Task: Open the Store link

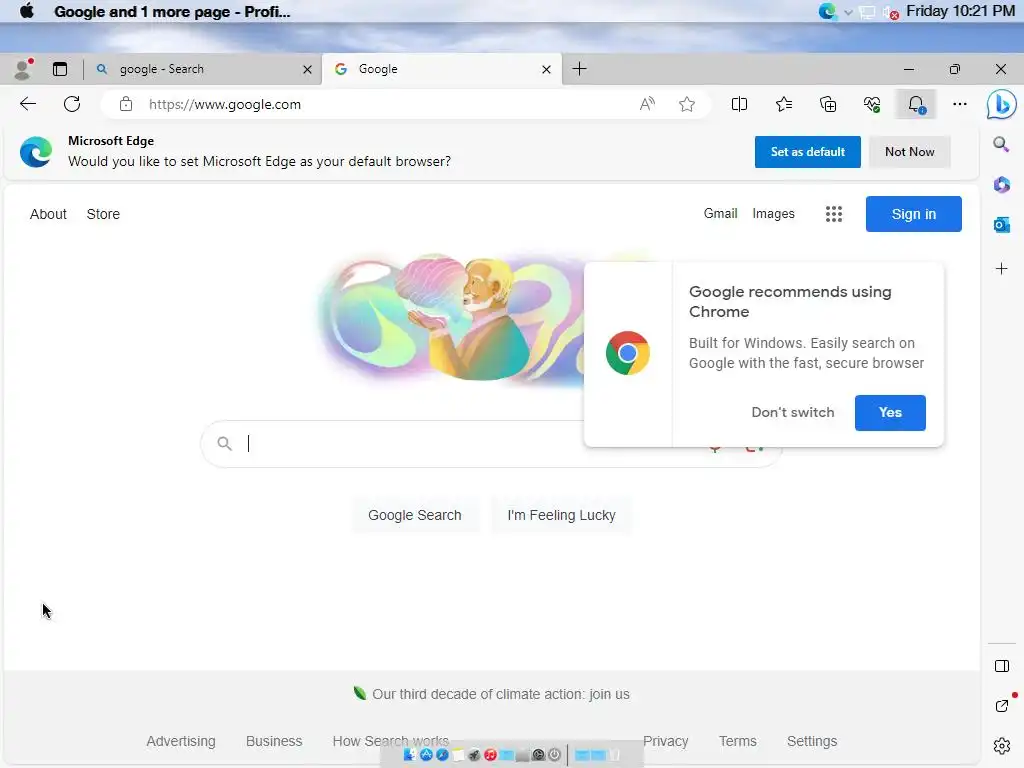Action: click(x=103, y=214)
